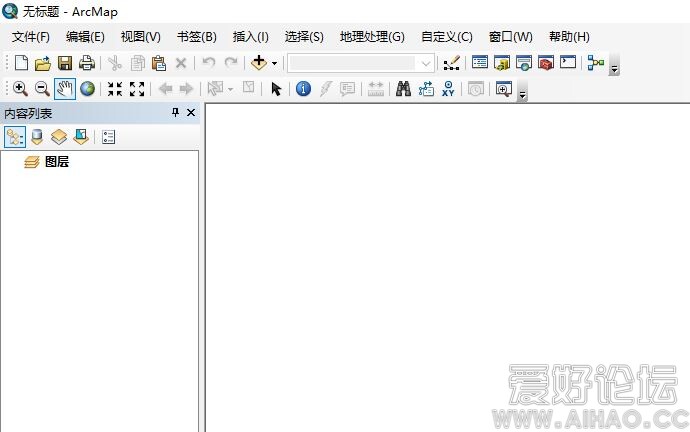Open the 书签(B) menu
This screenshot has height=432, width=690.
(196, 37)
